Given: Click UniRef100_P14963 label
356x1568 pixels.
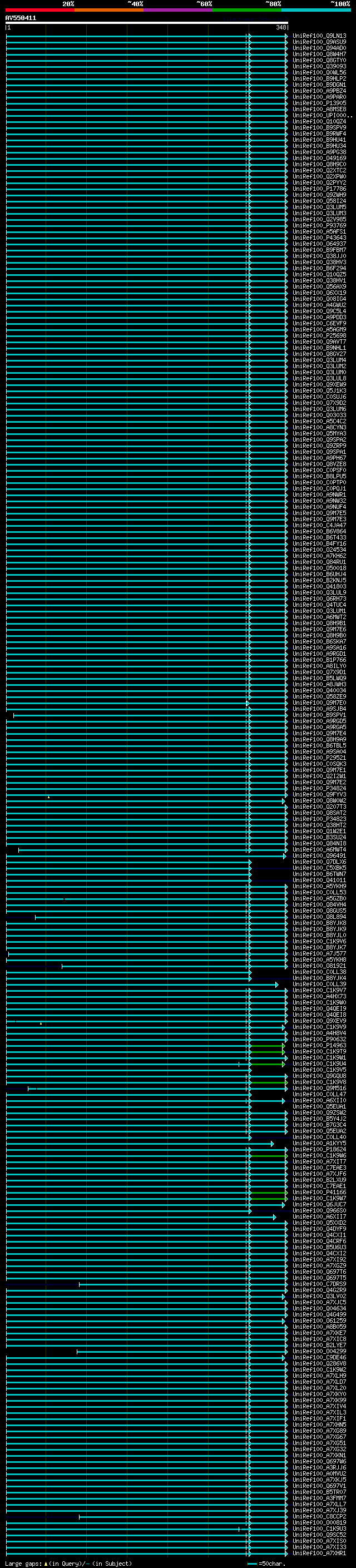Looking at the screenshot, I should 319,1046.
